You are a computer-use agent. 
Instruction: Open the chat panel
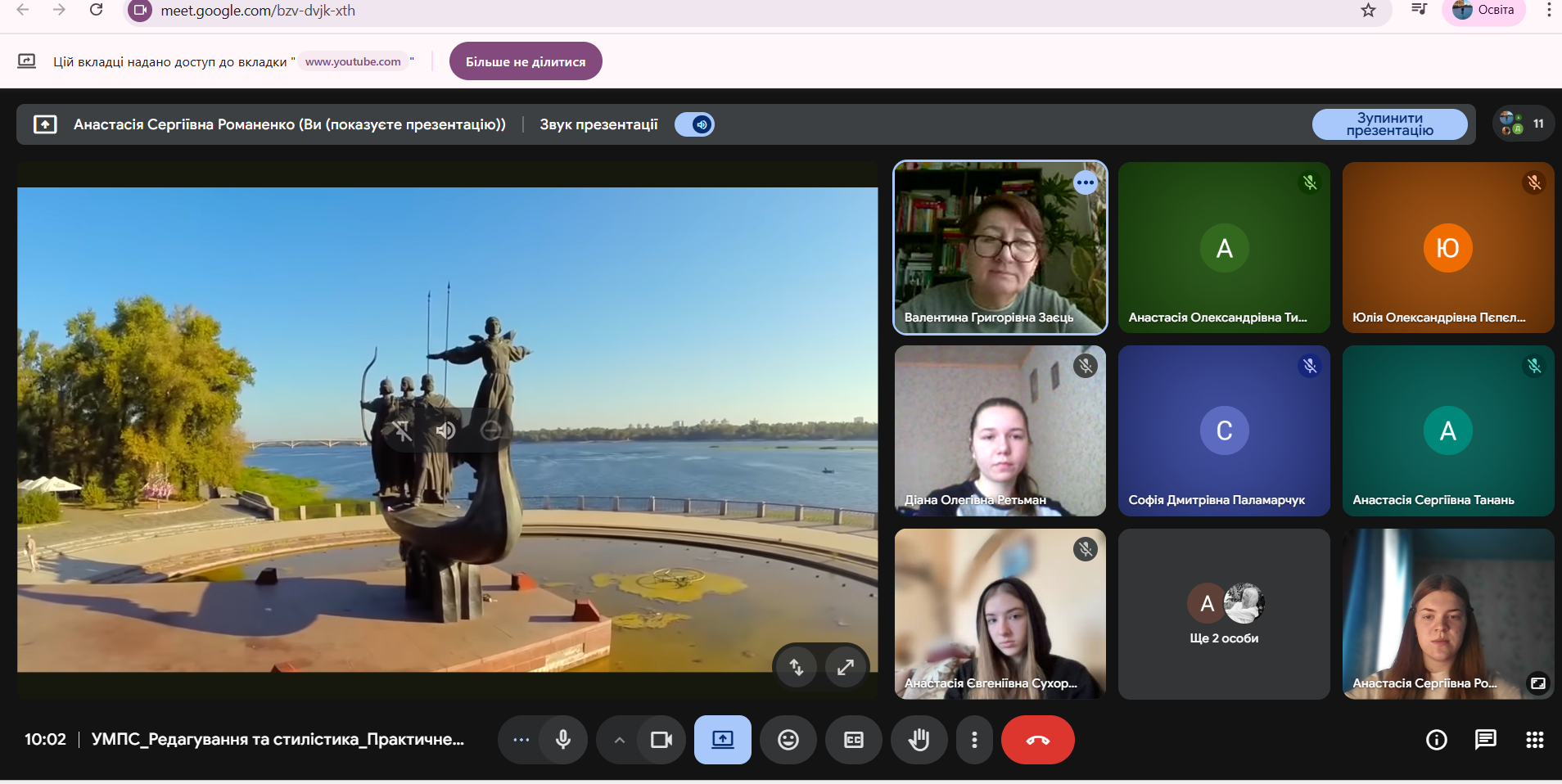pyautogui.click(x=1485, y=740)
